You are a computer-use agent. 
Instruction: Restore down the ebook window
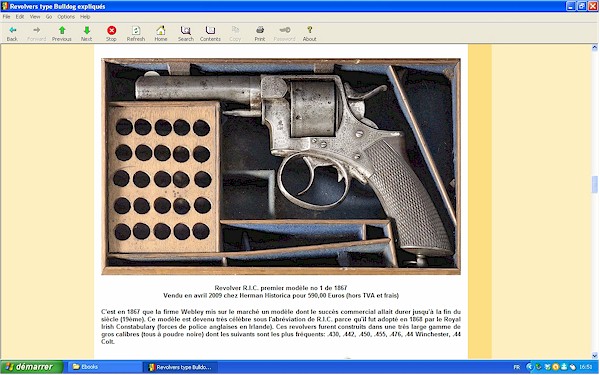point(582,6)
